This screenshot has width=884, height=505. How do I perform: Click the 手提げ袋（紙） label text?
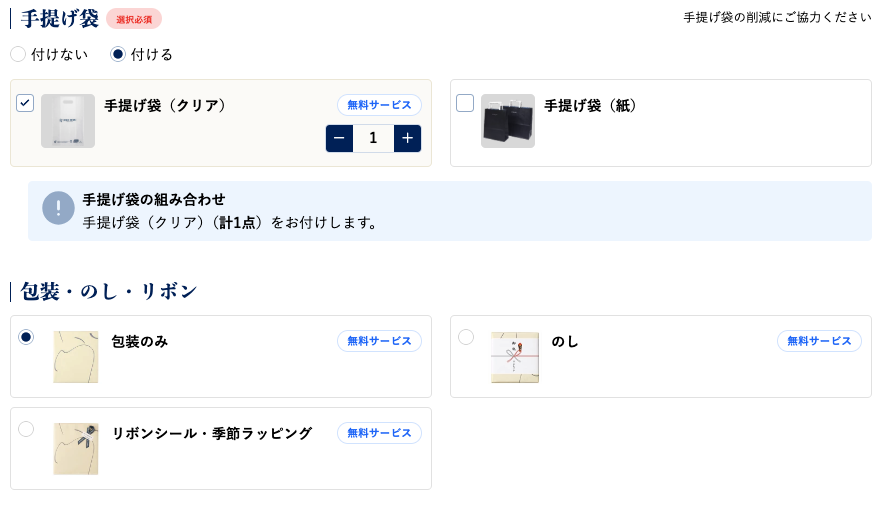point(591,105)
